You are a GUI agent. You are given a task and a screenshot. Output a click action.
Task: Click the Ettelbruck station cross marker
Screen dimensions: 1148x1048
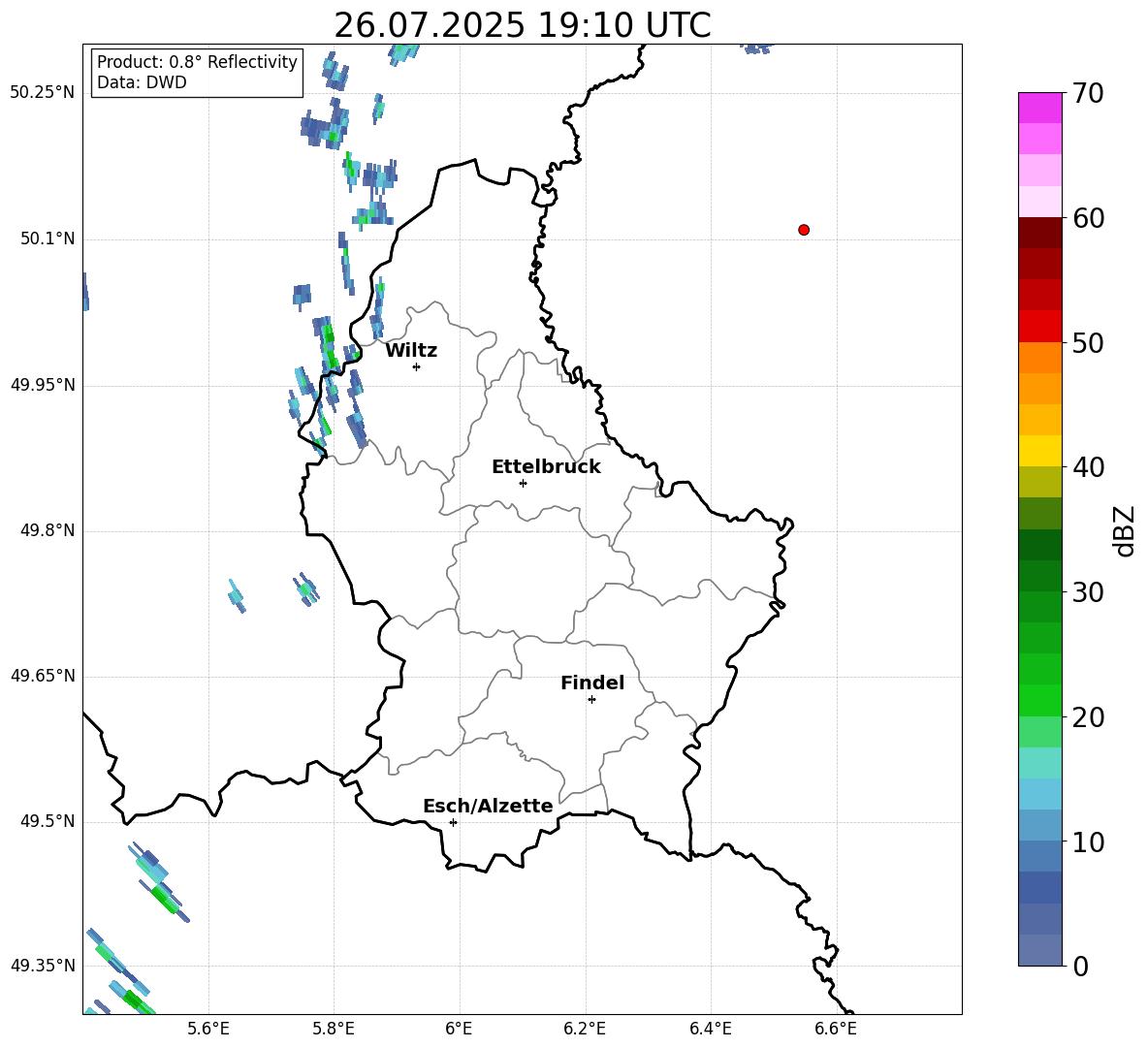click(523, 483)
